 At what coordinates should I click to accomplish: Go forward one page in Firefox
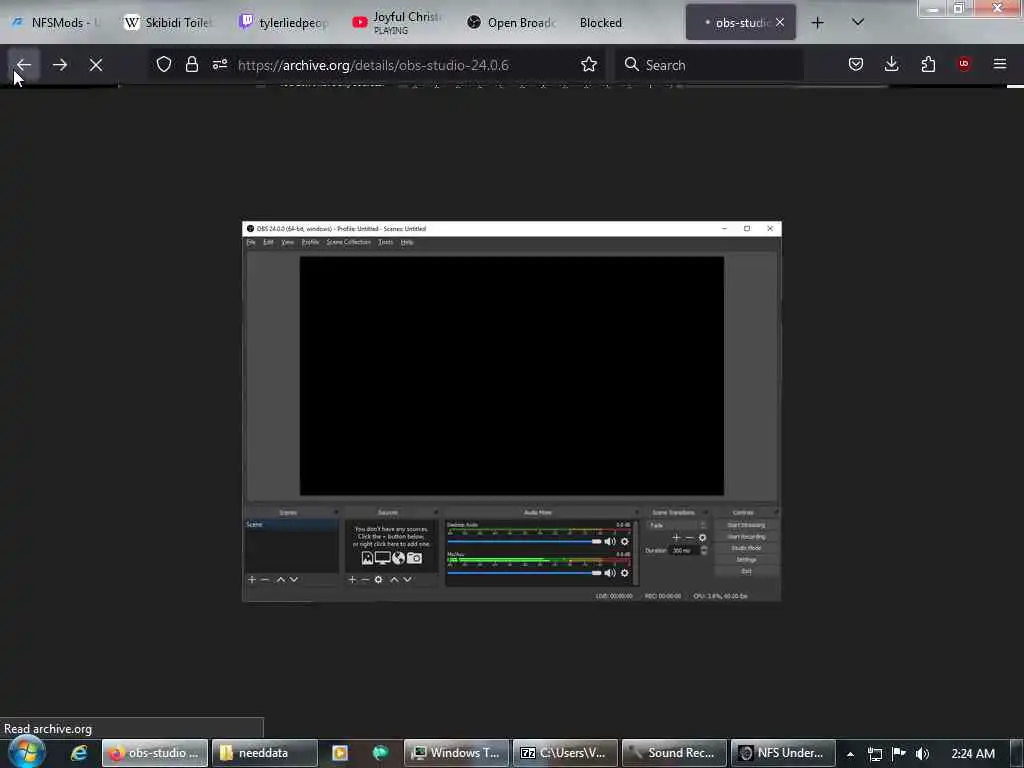tap(59, 65)
